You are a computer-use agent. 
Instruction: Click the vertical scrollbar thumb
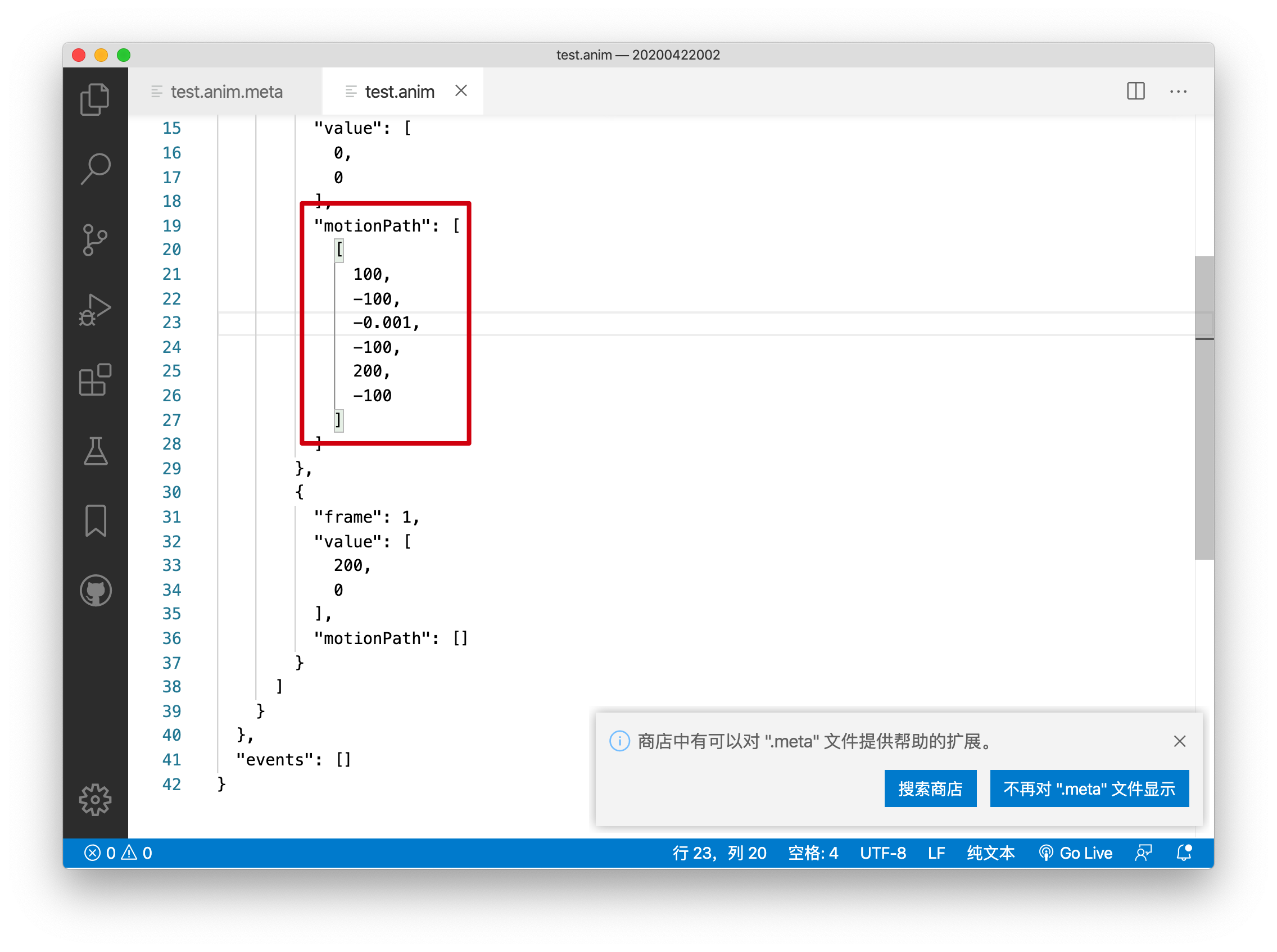pos(1204,407)
